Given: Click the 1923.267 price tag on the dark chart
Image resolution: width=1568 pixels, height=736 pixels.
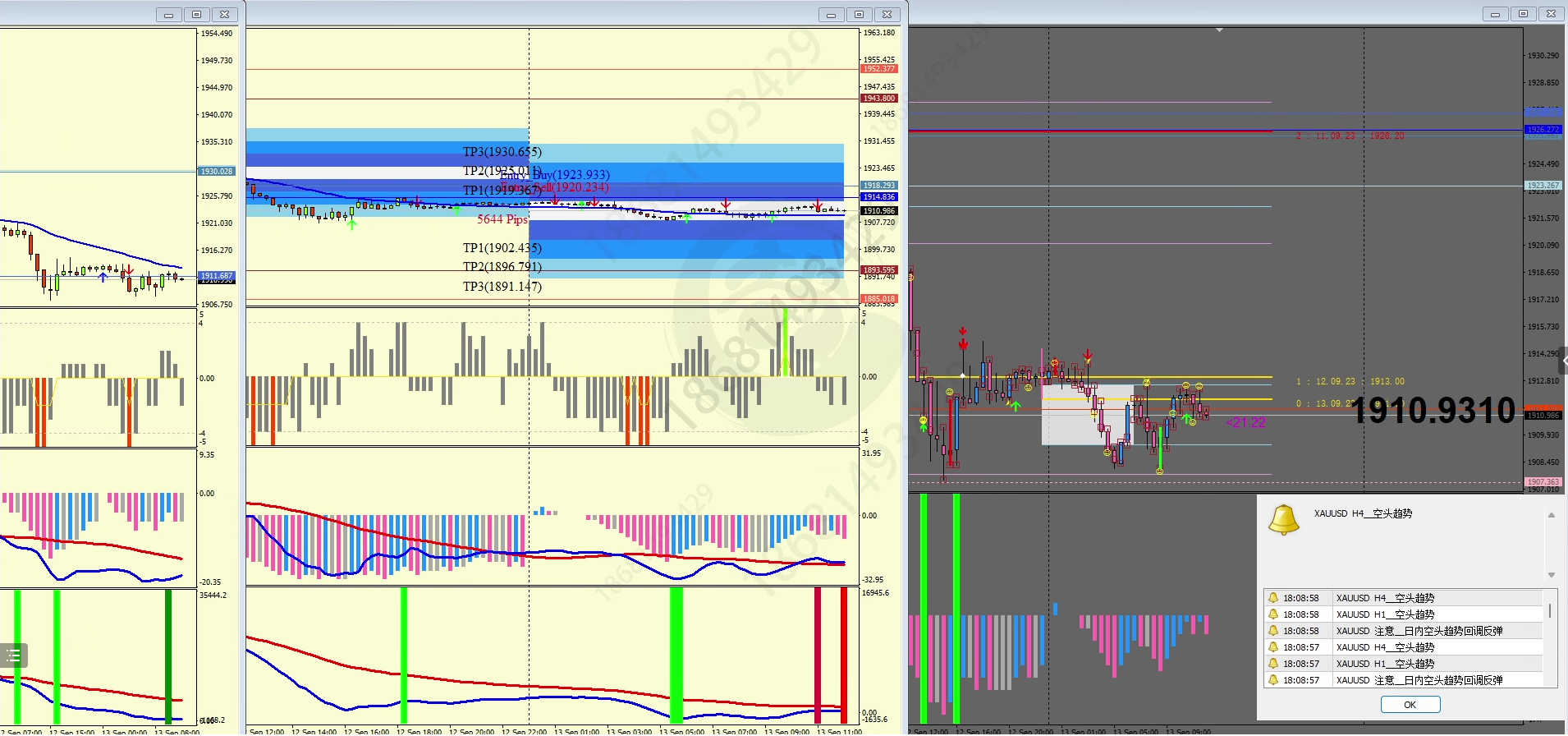Looking at the screenshot, I should click(1543, 186).
